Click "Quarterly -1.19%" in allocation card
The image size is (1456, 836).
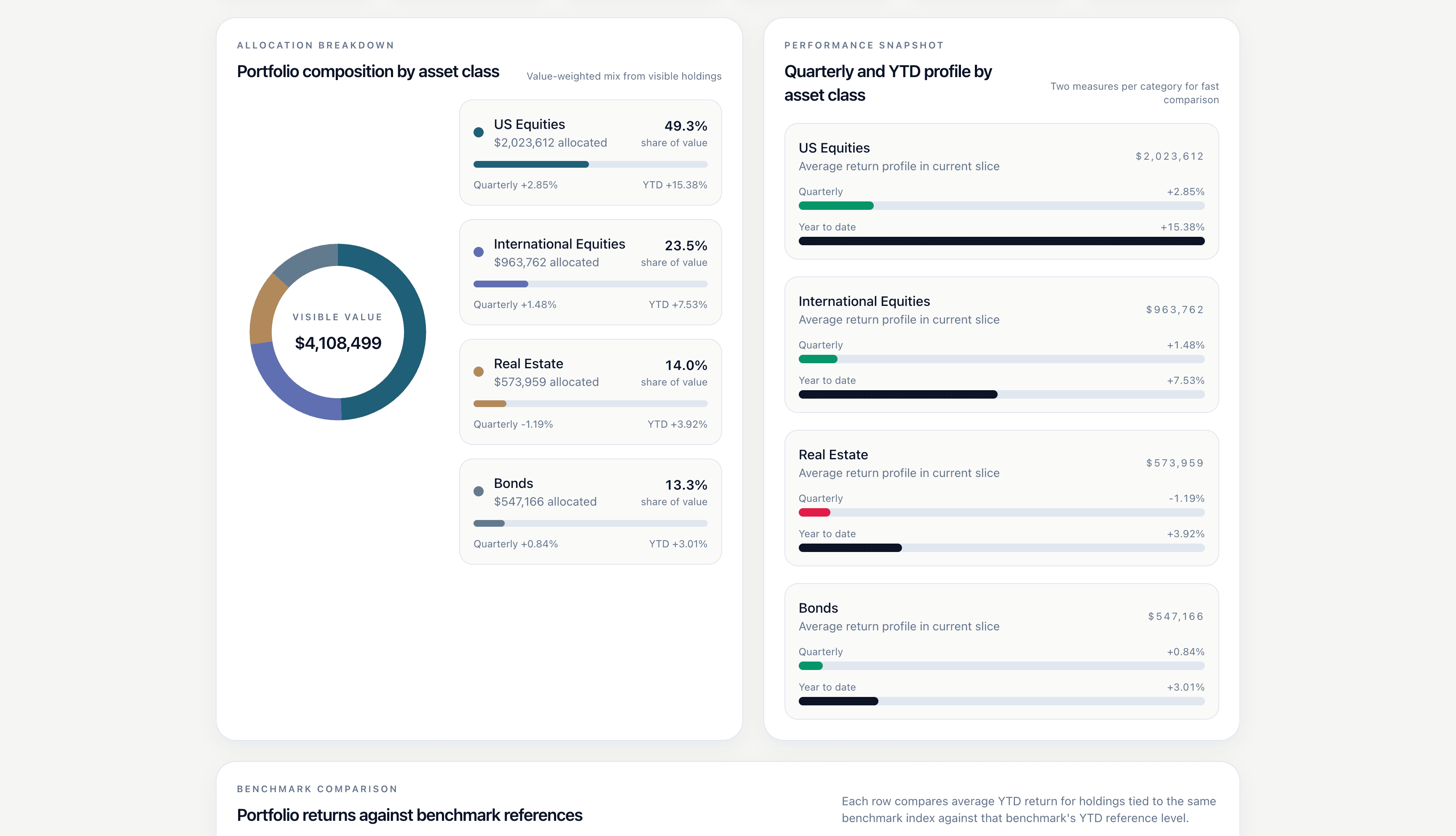click(x=512, y=424)
